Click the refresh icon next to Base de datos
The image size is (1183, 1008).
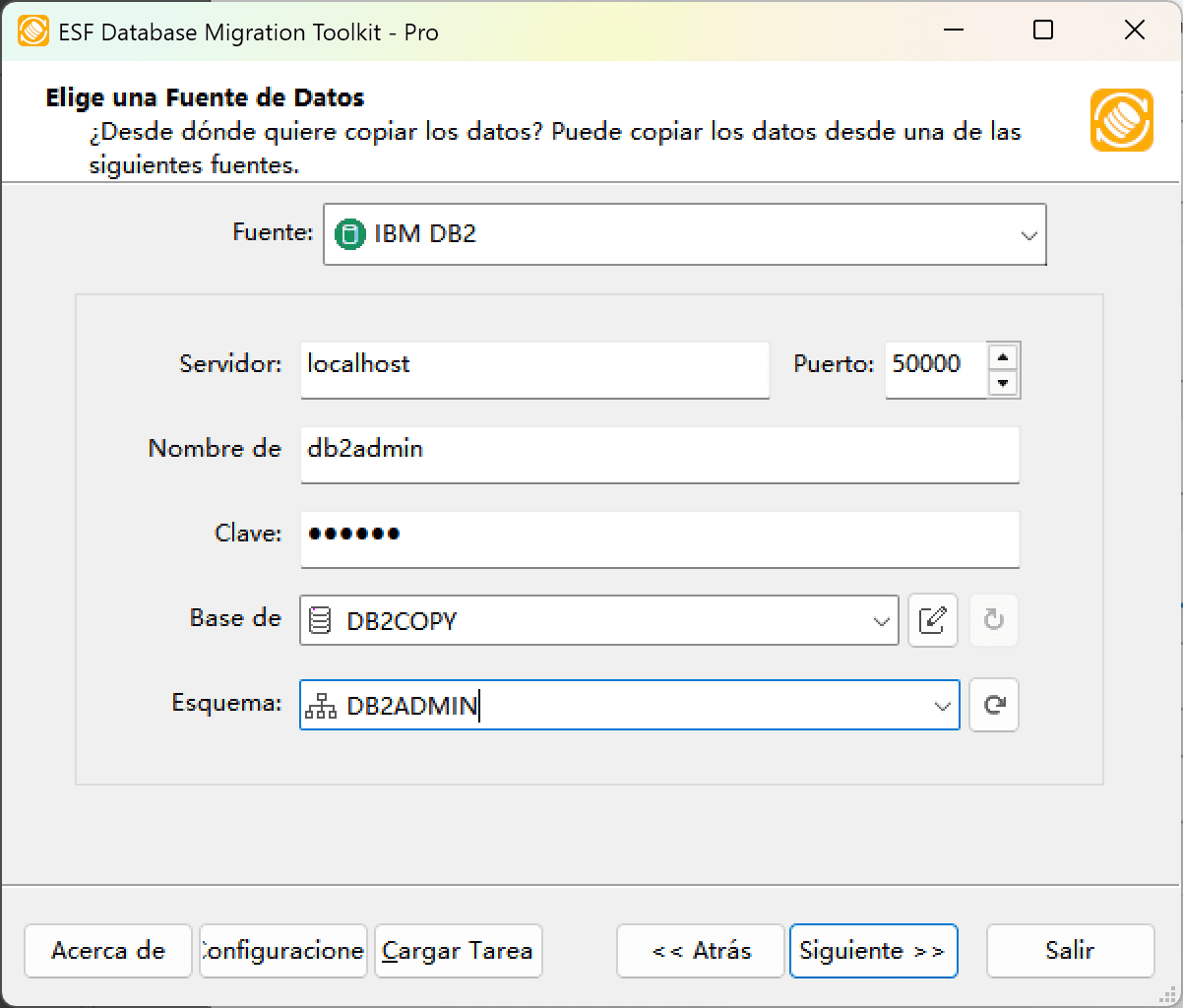[993, 620]
